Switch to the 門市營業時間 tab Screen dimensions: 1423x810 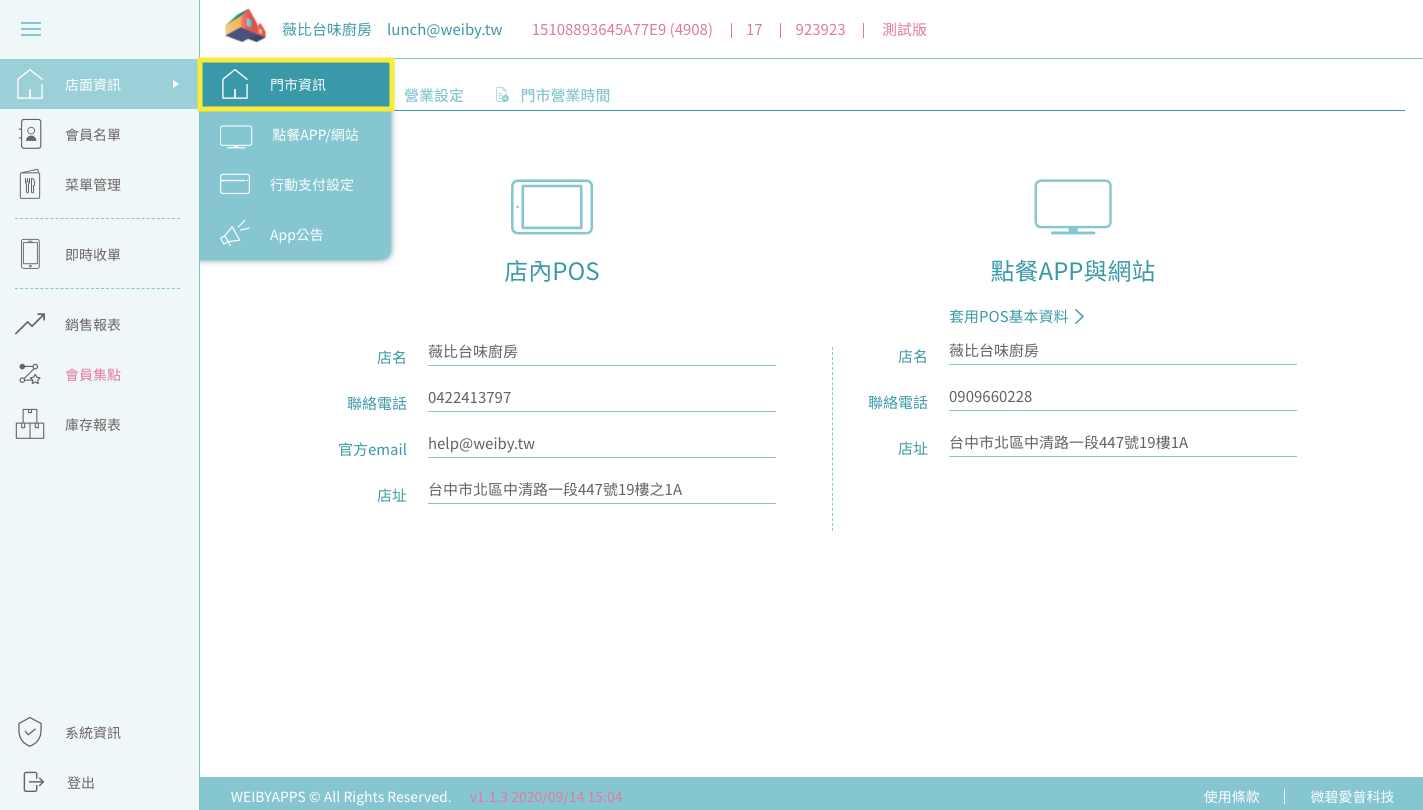tap(564, 95)
